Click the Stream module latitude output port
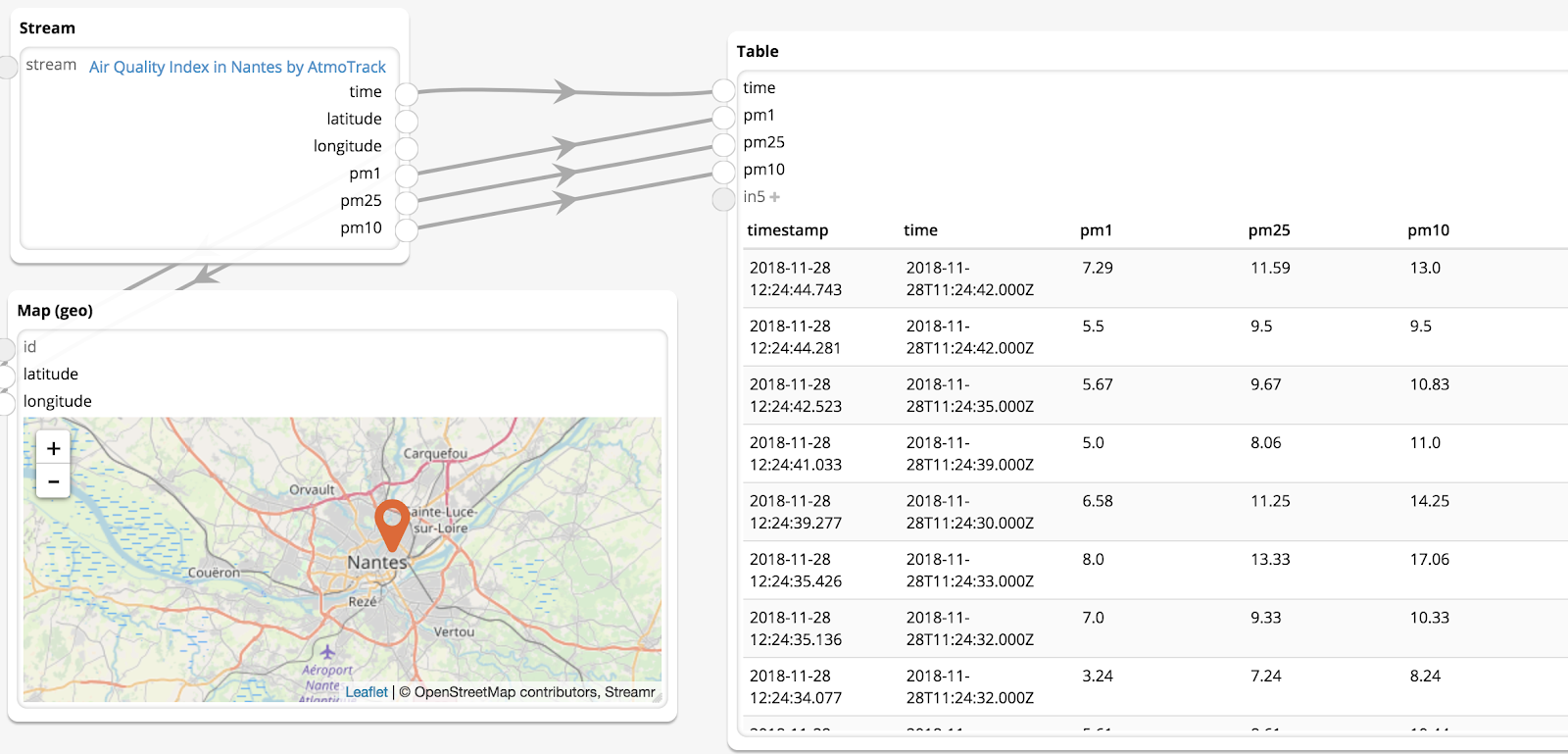The height and width of the screenshot is (754, 1568). coord(407,122)
